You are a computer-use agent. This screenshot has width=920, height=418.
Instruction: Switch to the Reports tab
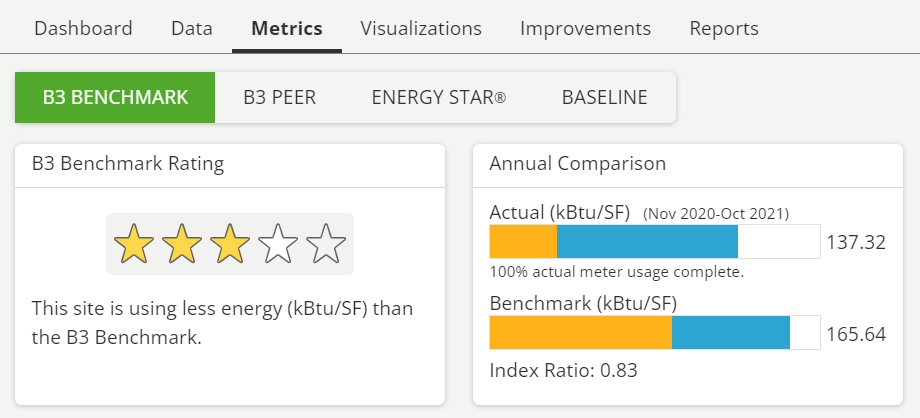tap(724, 28)
